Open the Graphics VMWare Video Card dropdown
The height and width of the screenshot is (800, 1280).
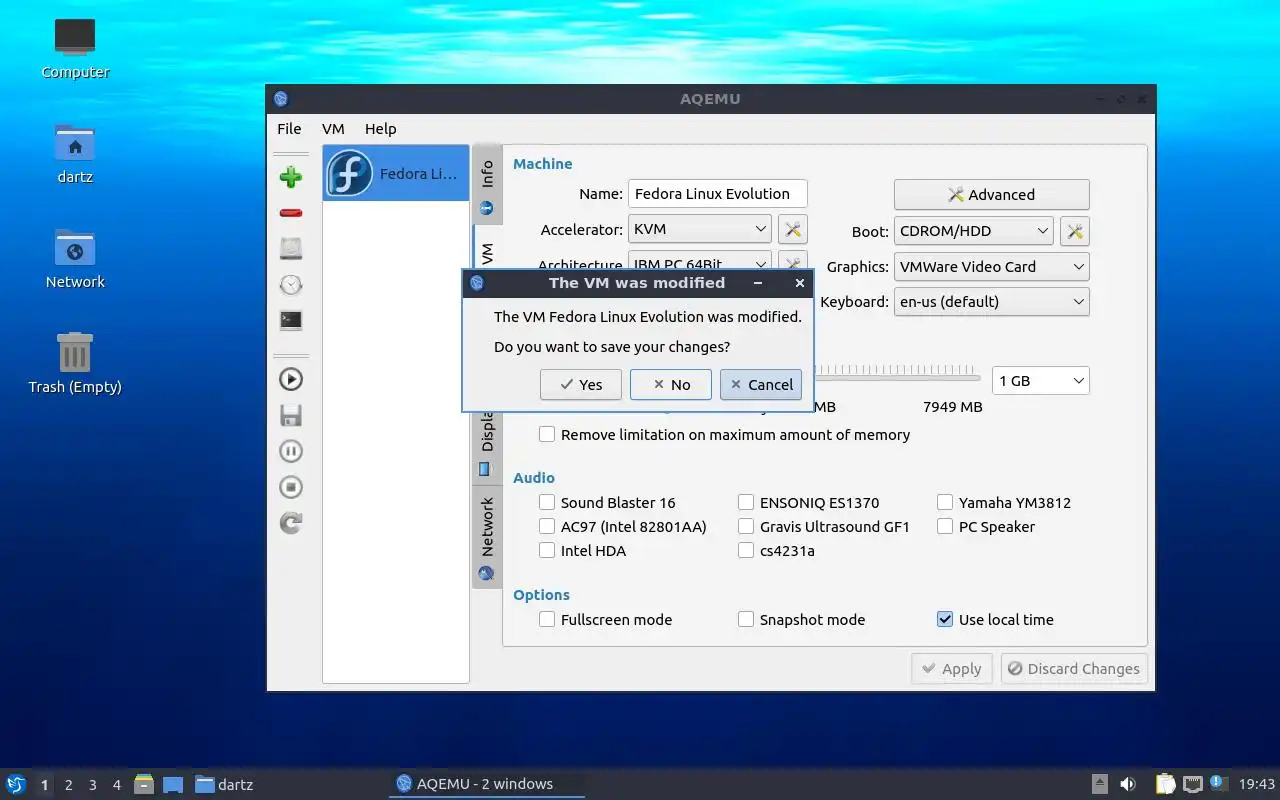pos(991,267)
